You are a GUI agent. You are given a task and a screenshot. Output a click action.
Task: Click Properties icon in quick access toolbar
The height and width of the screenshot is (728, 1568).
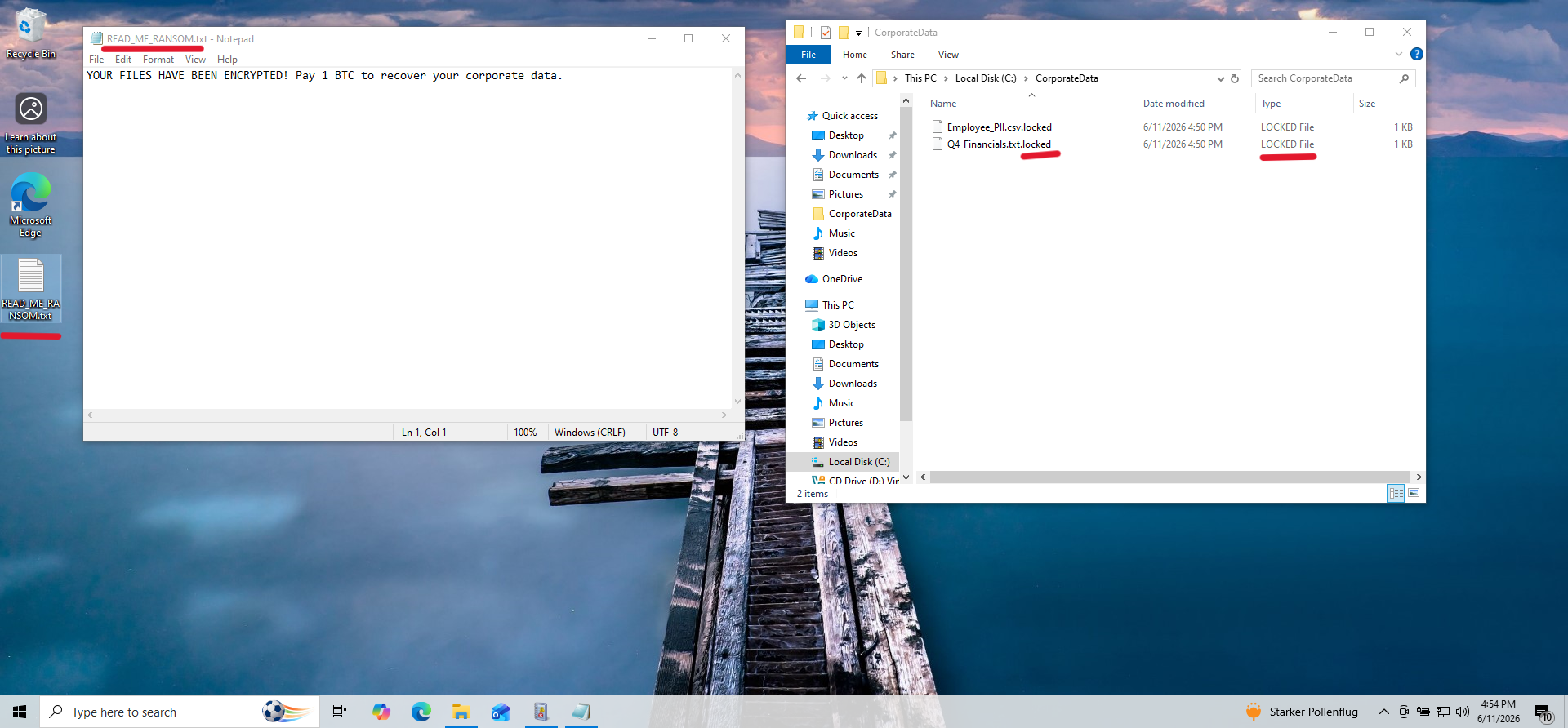point(825,33)
